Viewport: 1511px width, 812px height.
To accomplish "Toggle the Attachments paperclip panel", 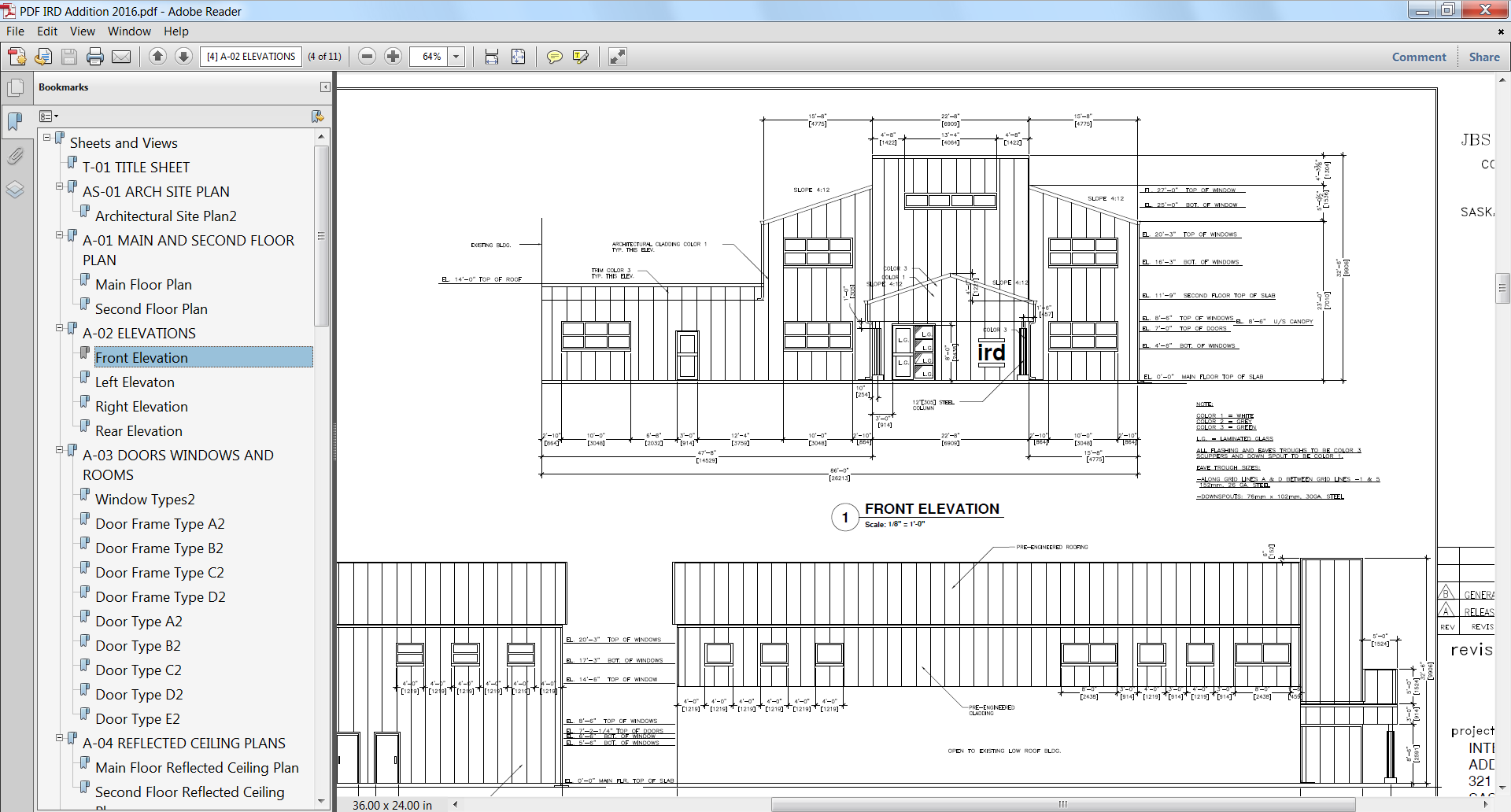I will [15, 156].
